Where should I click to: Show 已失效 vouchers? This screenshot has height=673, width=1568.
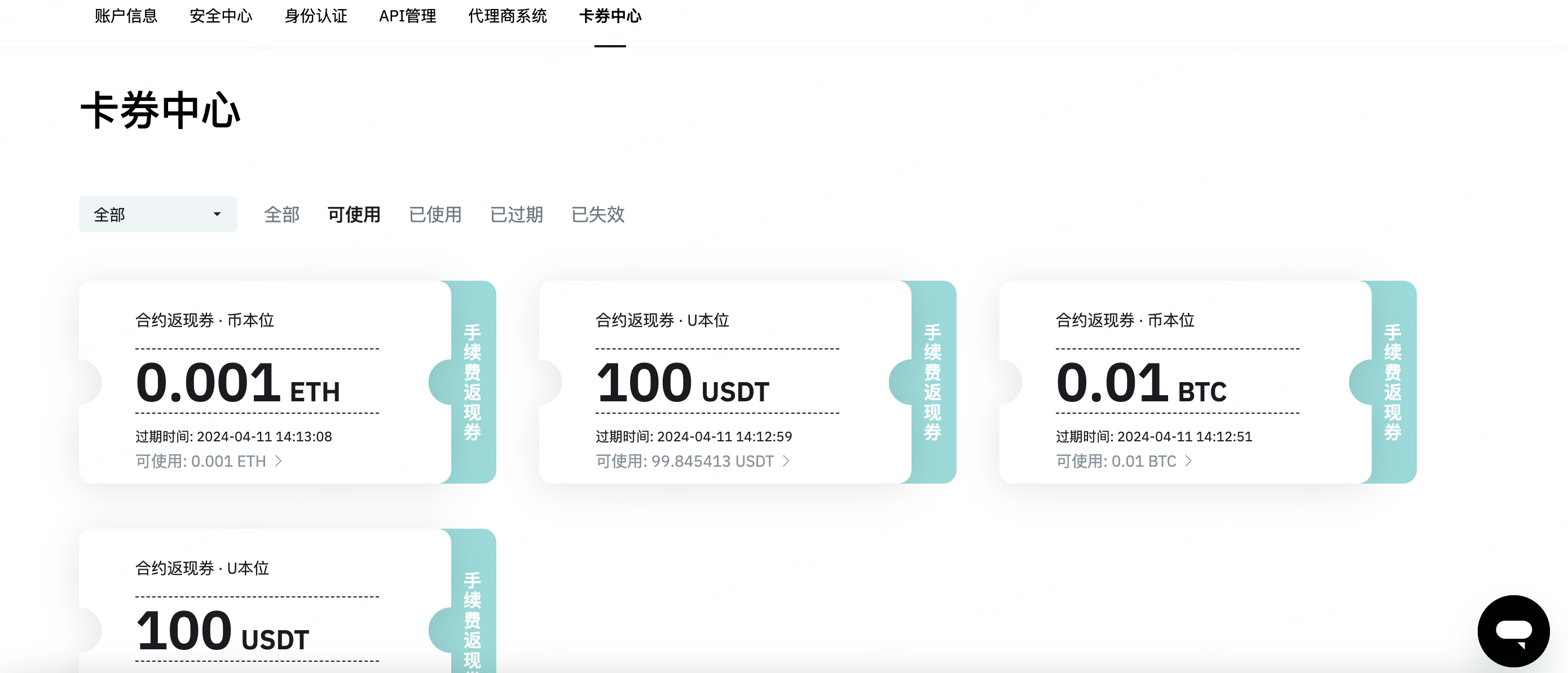598,214
